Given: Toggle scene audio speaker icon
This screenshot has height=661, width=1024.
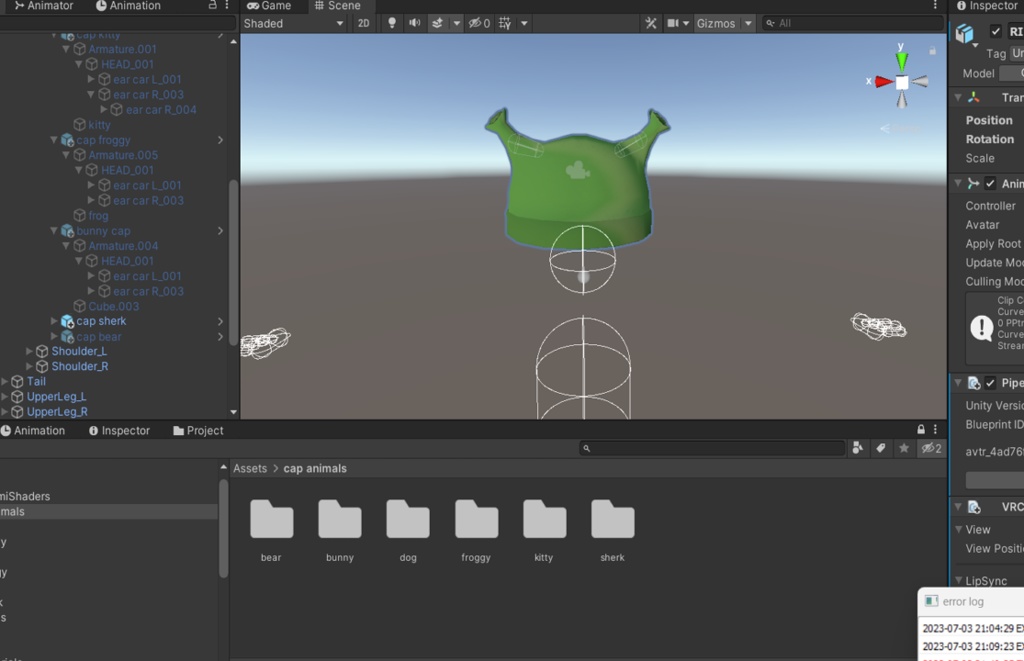Looking at the screenshot, I should [x=415, y=23].
